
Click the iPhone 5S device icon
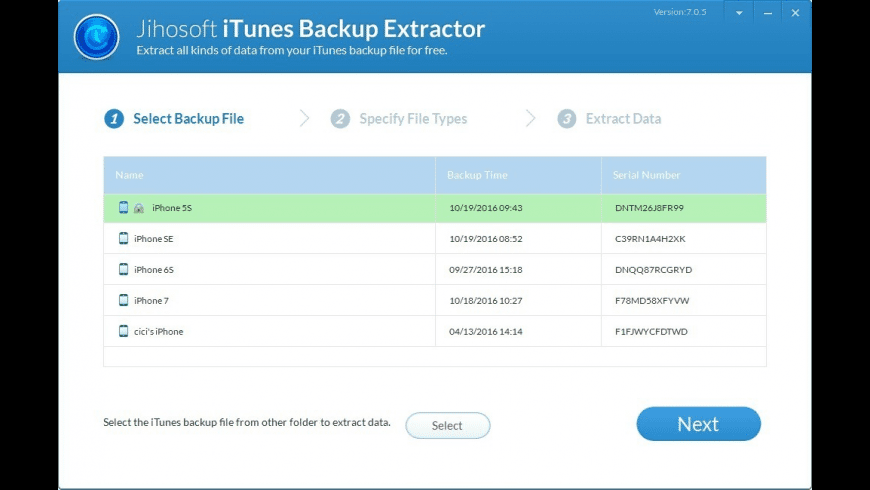coord(123,208)
